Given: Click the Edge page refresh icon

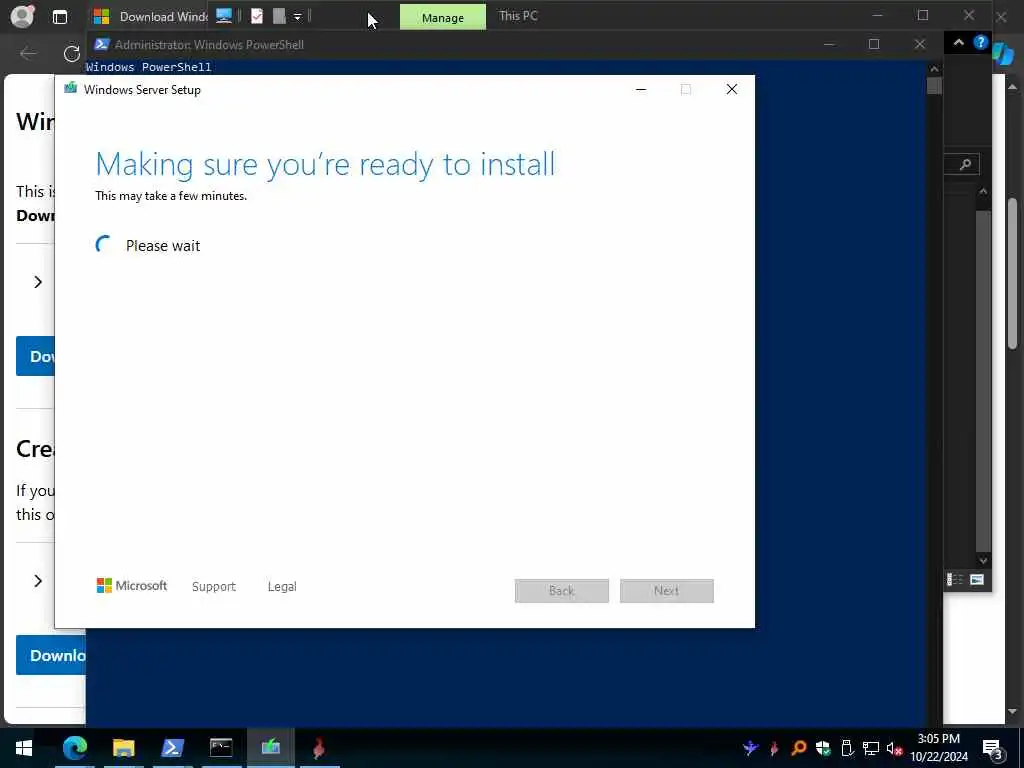Looking at the screenshot, I should pyautogui.click(x=72, y=54).
